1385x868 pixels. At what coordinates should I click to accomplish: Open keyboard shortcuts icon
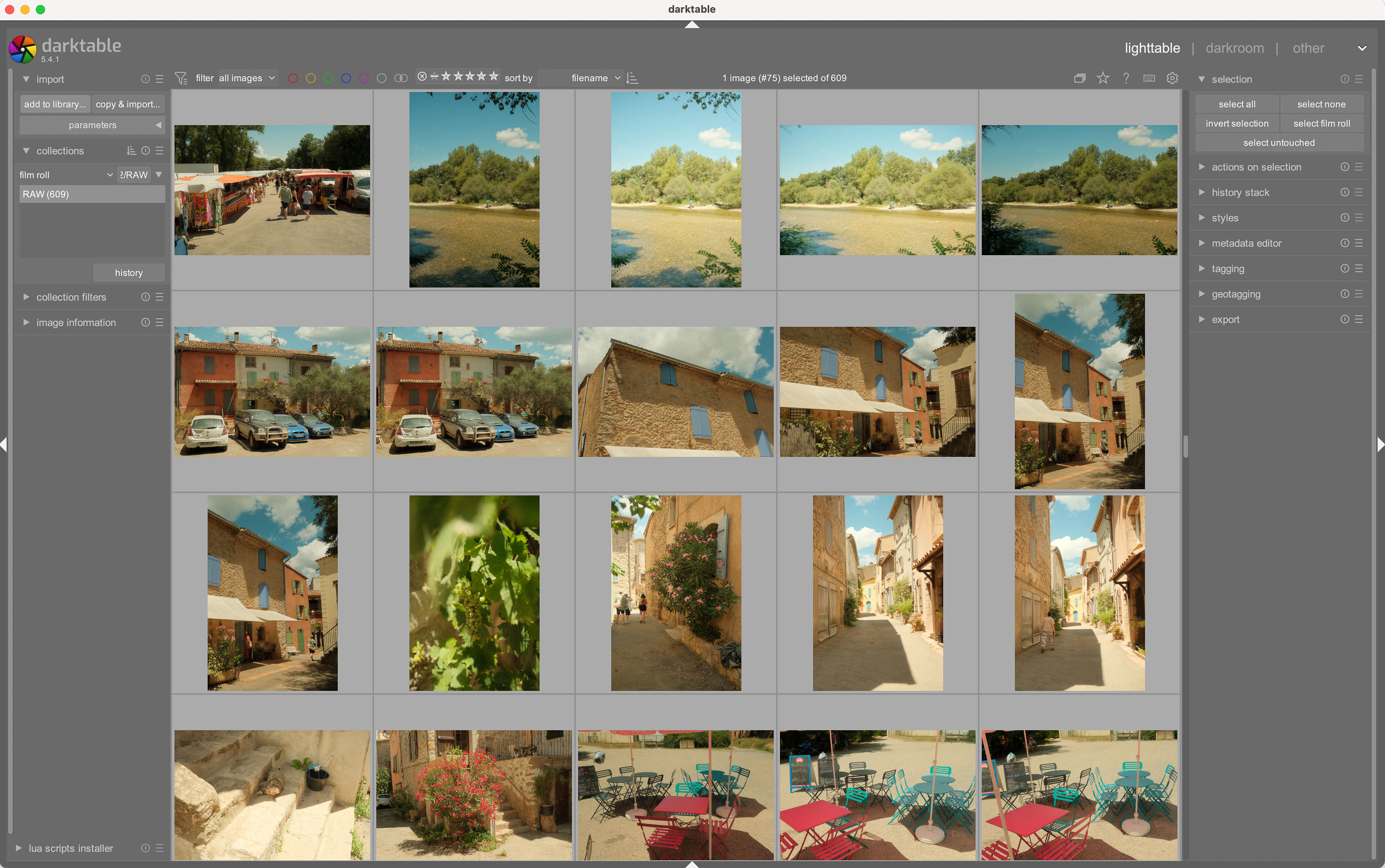[x=1149, y=78]
